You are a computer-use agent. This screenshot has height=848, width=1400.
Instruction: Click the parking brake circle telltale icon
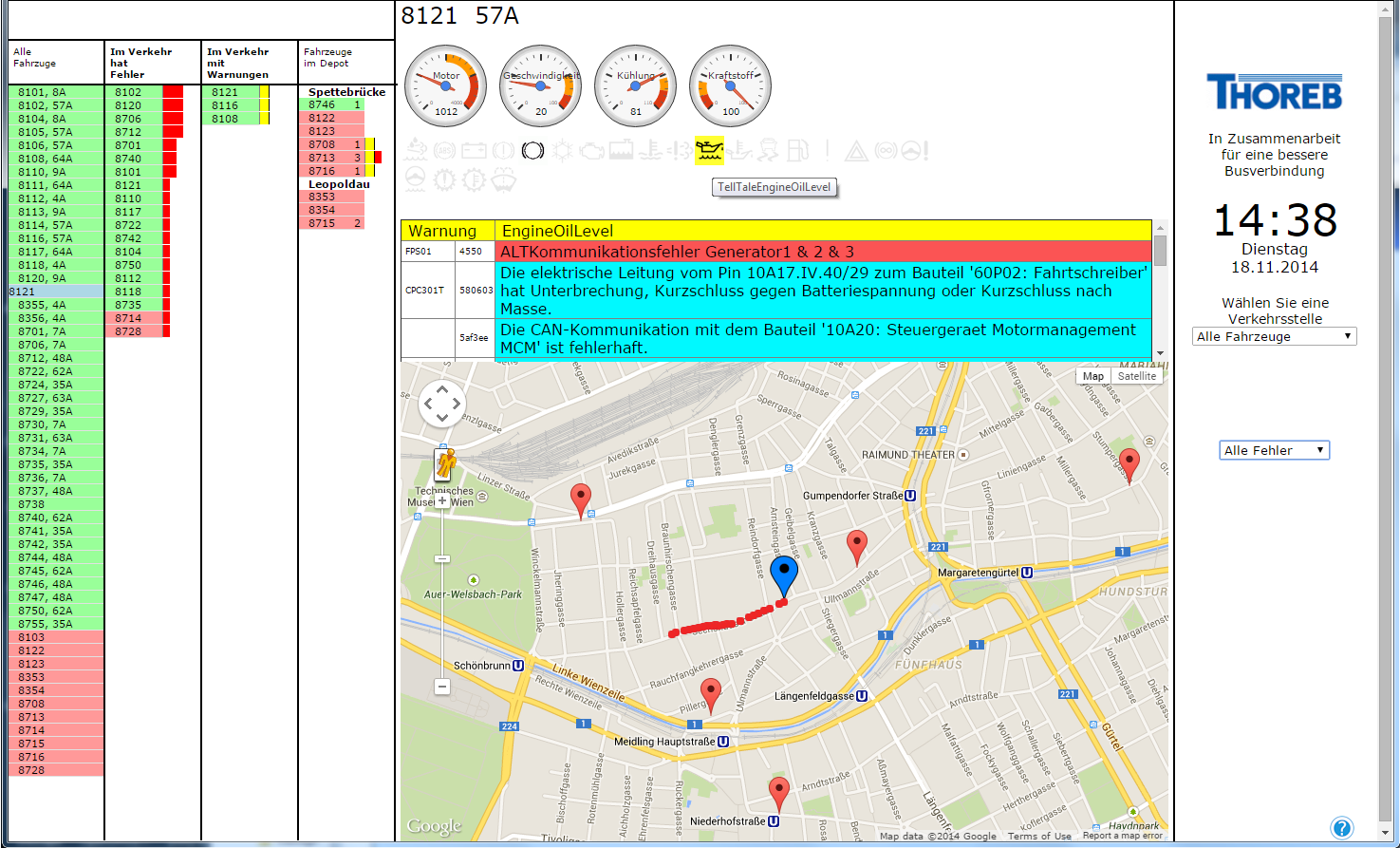(x=532, y=149)
